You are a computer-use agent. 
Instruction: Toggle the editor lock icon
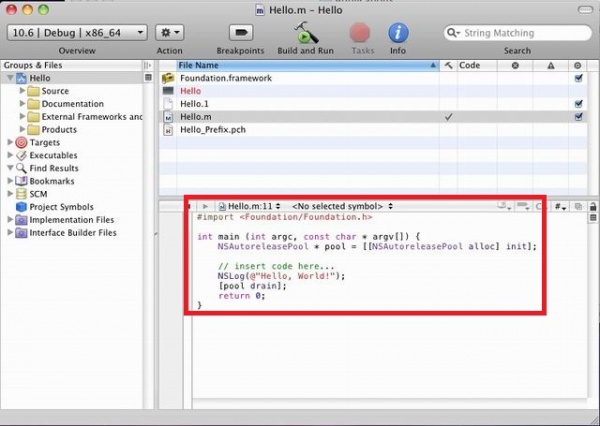click(x=593, y=206)
